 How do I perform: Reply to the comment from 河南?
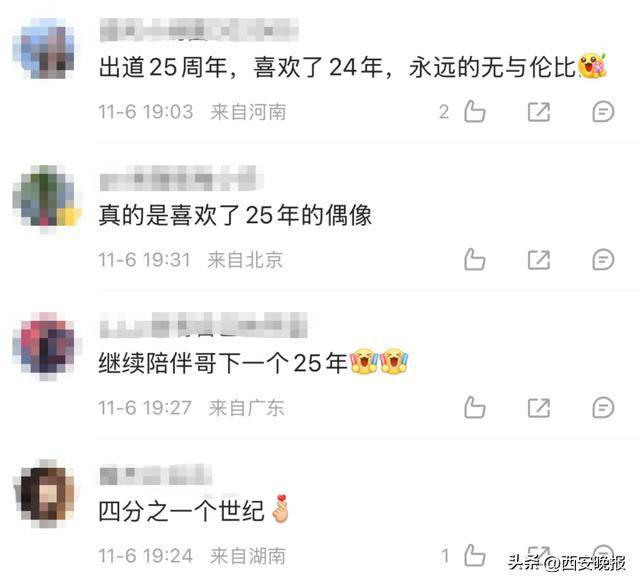pos(603,111)
